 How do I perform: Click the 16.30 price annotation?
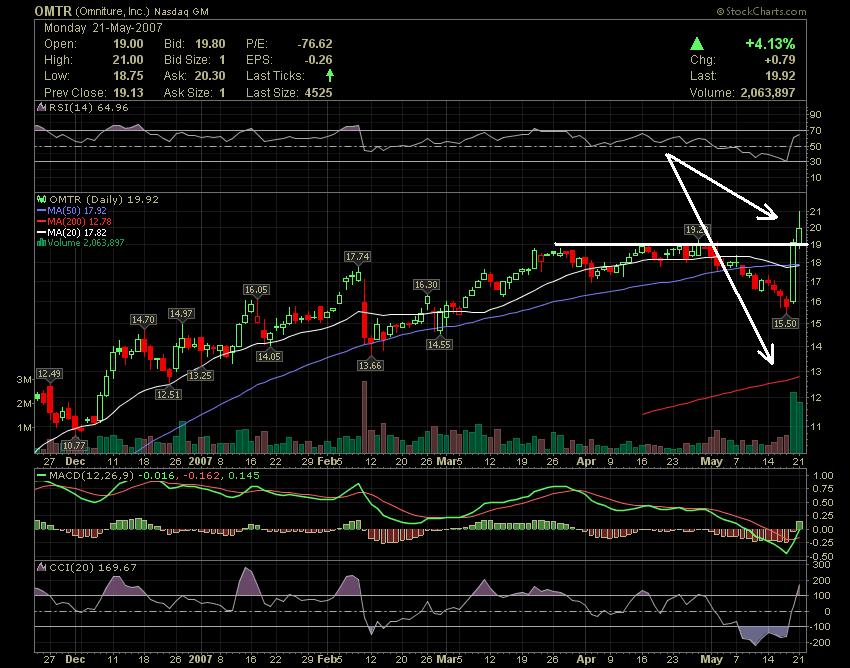click(x=426, y=284)
